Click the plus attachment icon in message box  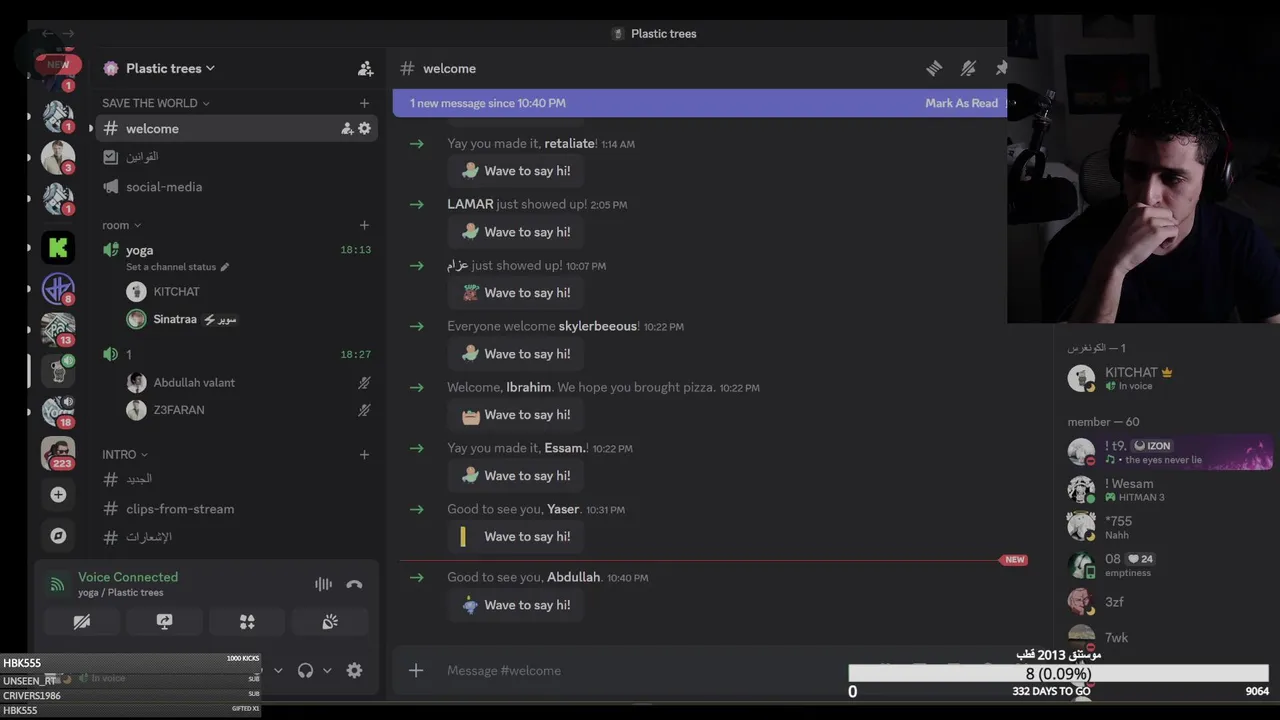[416, 670]
